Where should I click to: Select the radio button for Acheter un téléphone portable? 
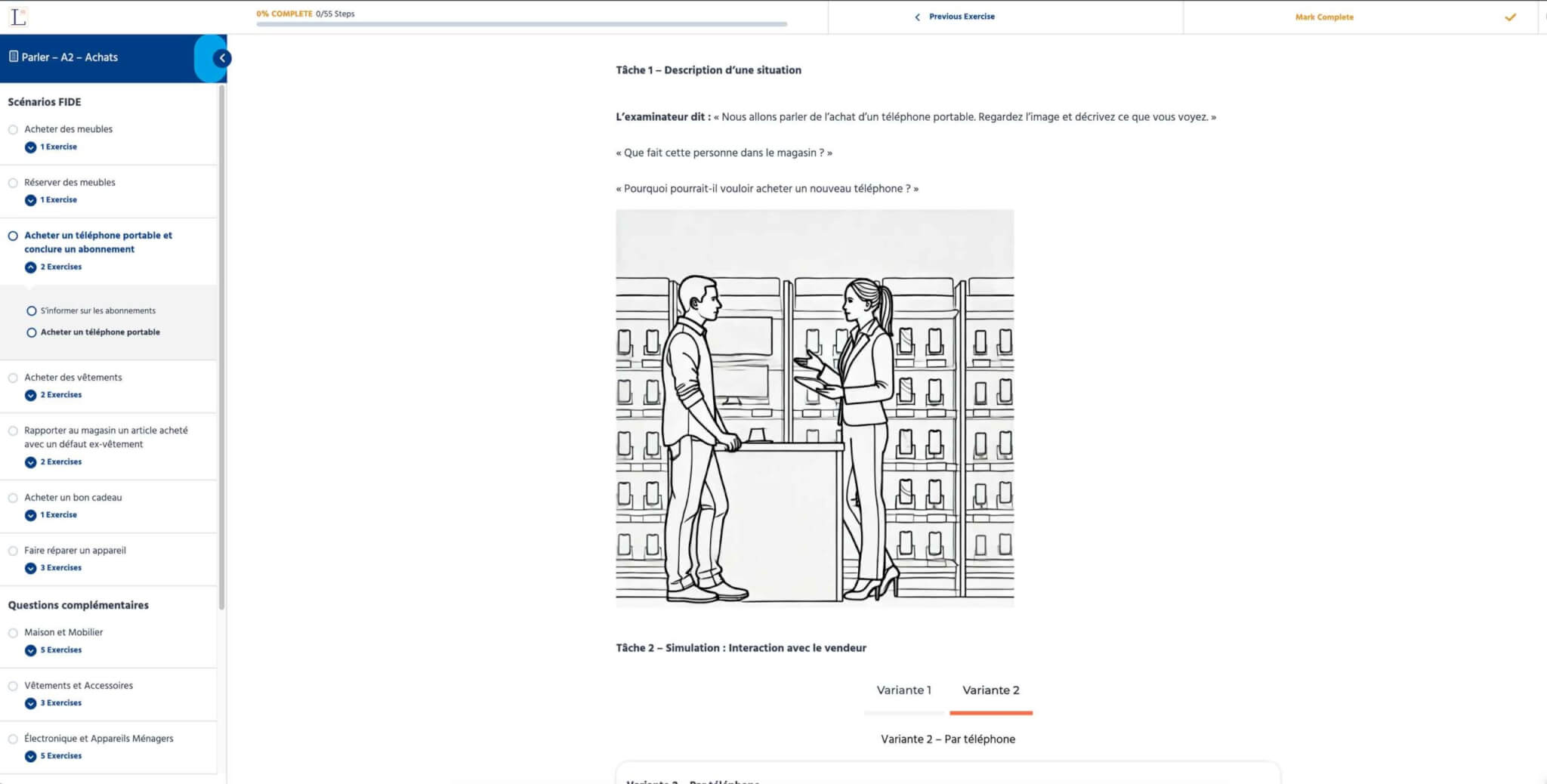tap(31, 332)
